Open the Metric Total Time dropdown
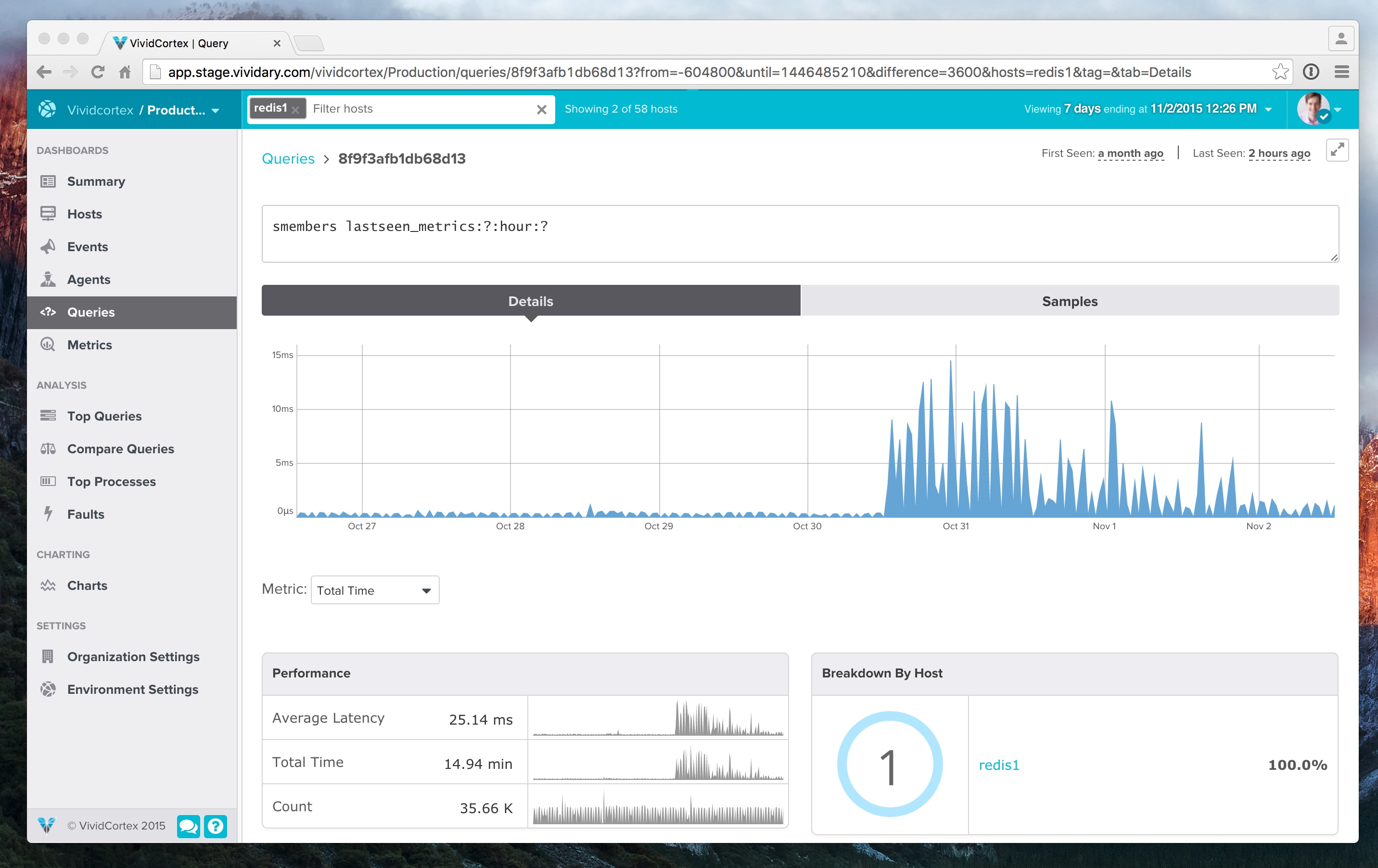The height and width of the screenshot is (868, 1378). [375, 590]
